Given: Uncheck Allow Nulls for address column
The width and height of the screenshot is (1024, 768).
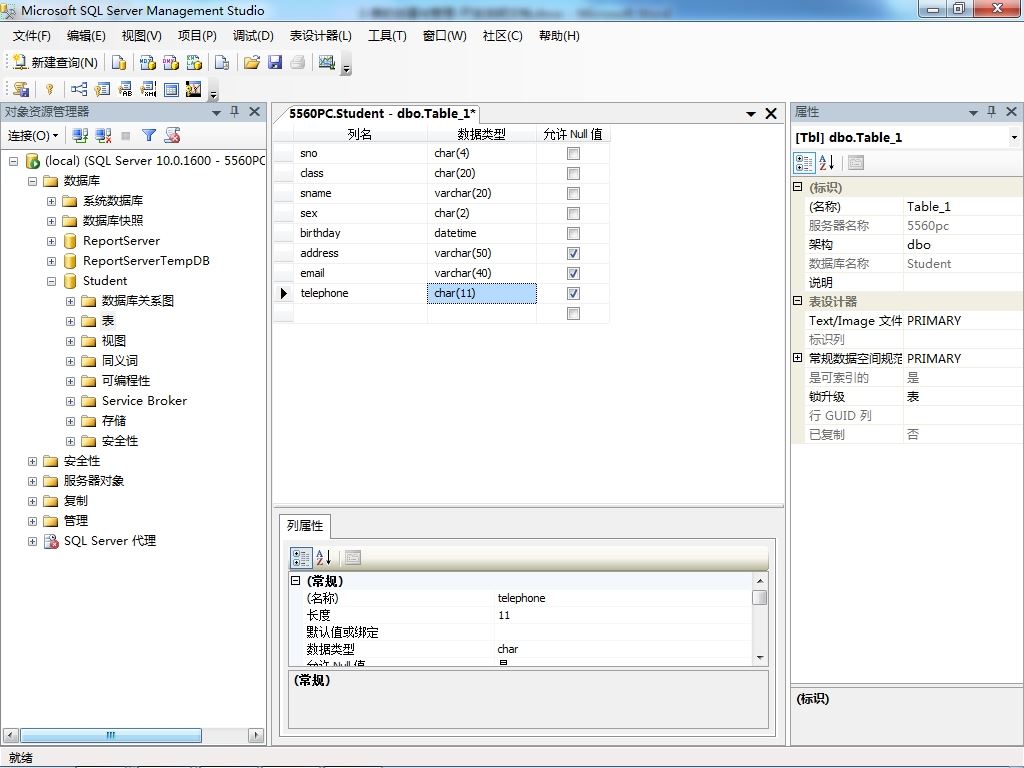Looking at the screenshot, I should pyautogui.click(x=573, y=253).
